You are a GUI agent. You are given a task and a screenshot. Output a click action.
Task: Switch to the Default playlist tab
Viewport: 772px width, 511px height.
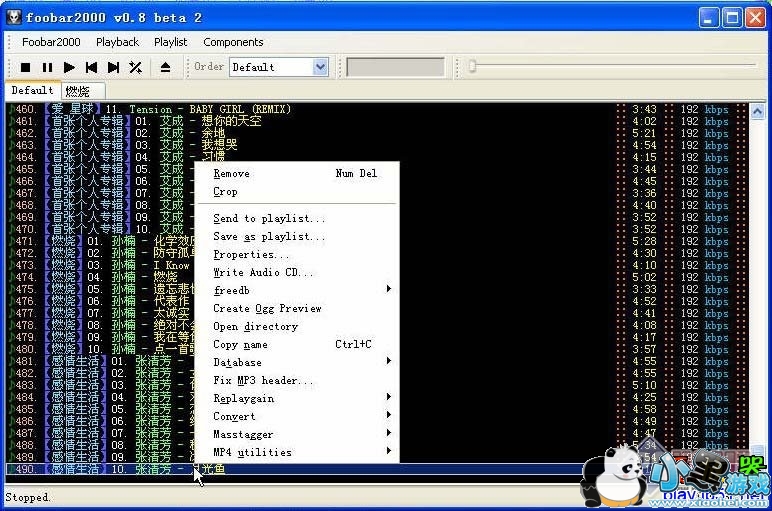tap(32, 91)
